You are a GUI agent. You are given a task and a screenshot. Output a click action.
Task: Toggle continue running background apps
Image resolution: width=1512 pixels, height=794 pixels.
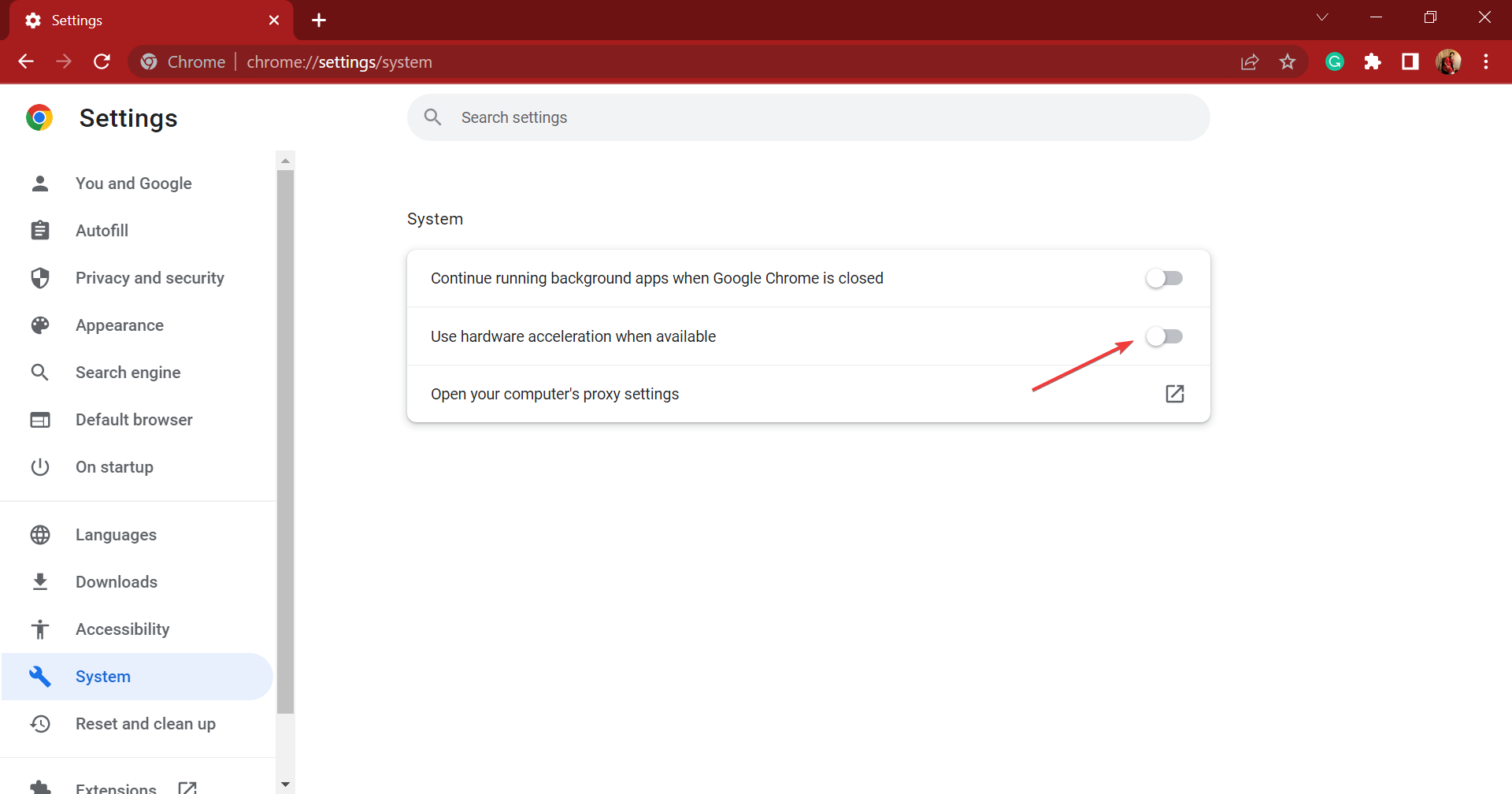pyautogui.click(x=1165, y=277)
